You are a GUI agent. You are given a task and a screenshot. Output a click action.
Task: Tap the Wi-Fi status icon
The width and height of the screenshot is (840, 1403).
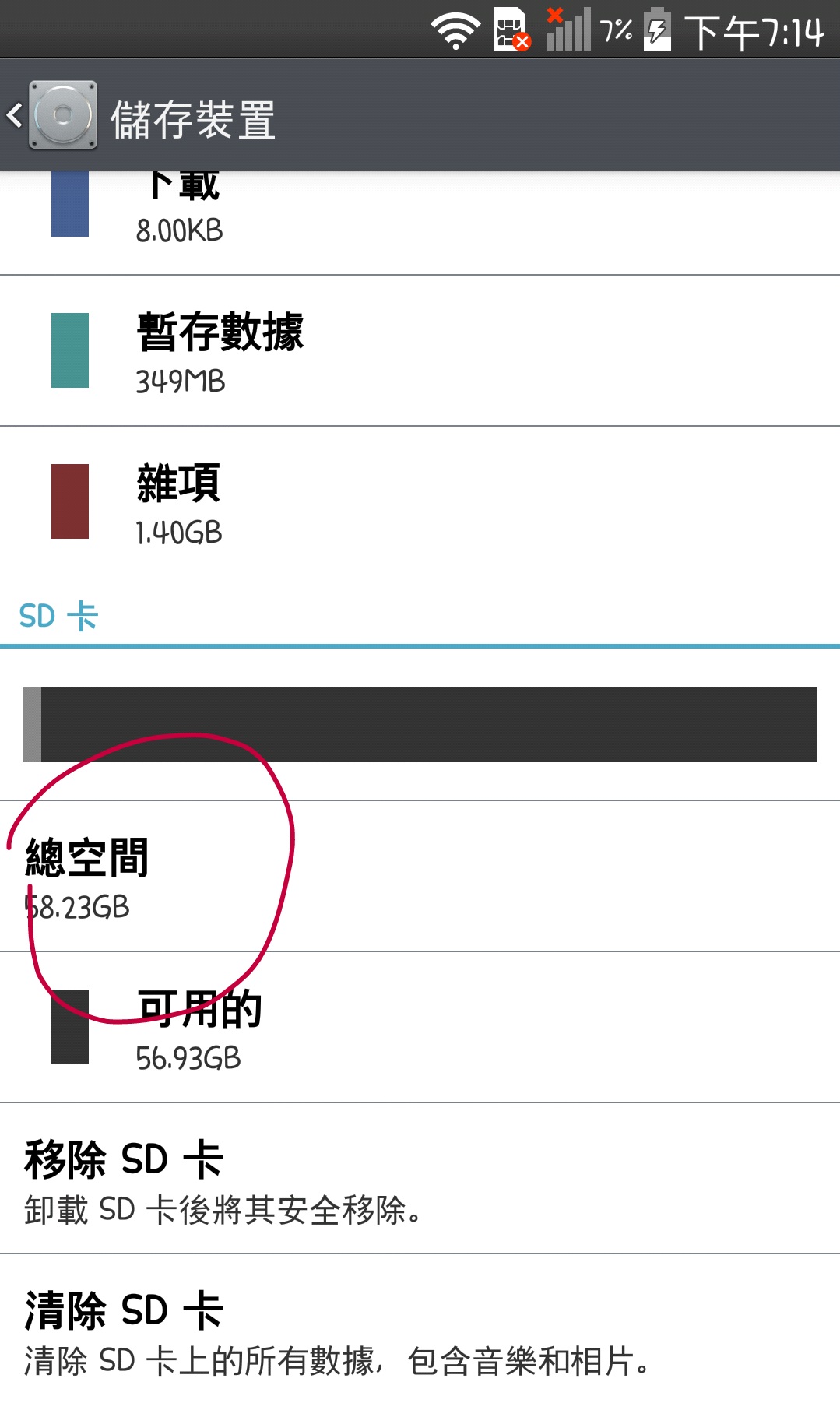pyautogui.click(x=456, y=31)
